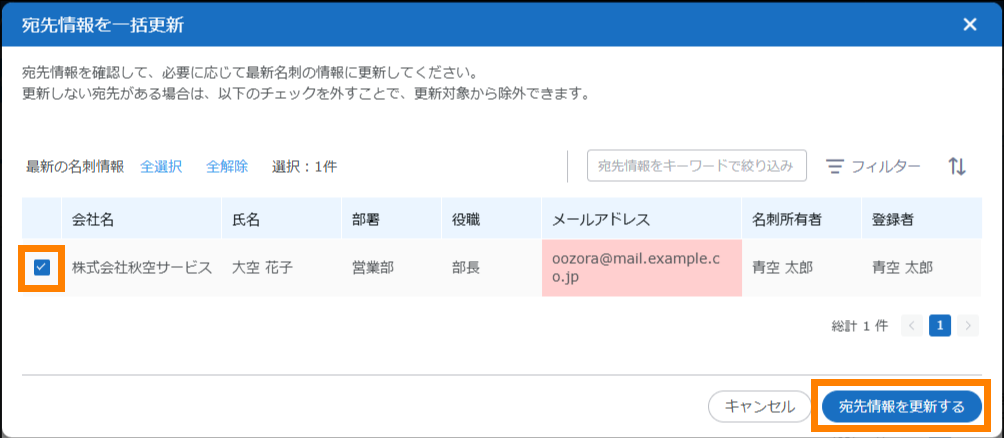Click the sort arrows icon
Viewport: 1004px width, 438px height.
[x=957, y=166]
